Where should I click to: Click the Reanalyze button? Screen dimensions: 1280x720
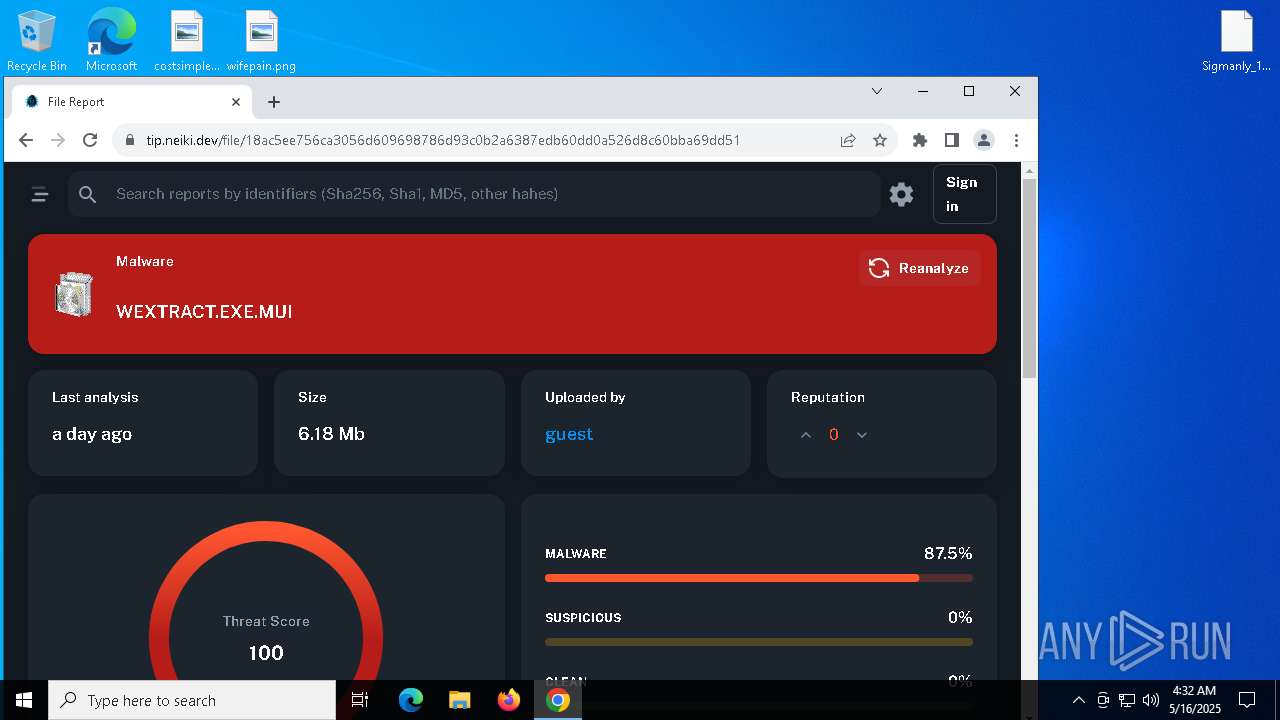[919, 268]
